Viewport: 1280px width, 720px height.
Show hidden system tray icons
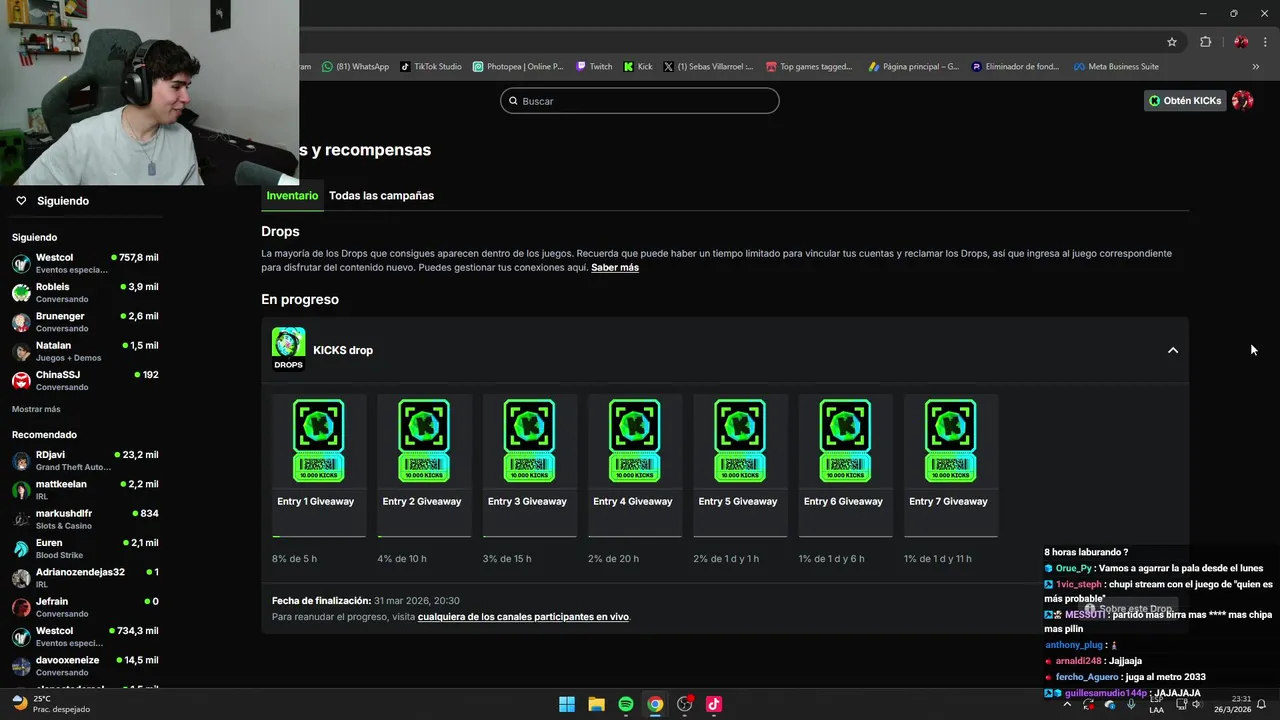pos(1067,704)
